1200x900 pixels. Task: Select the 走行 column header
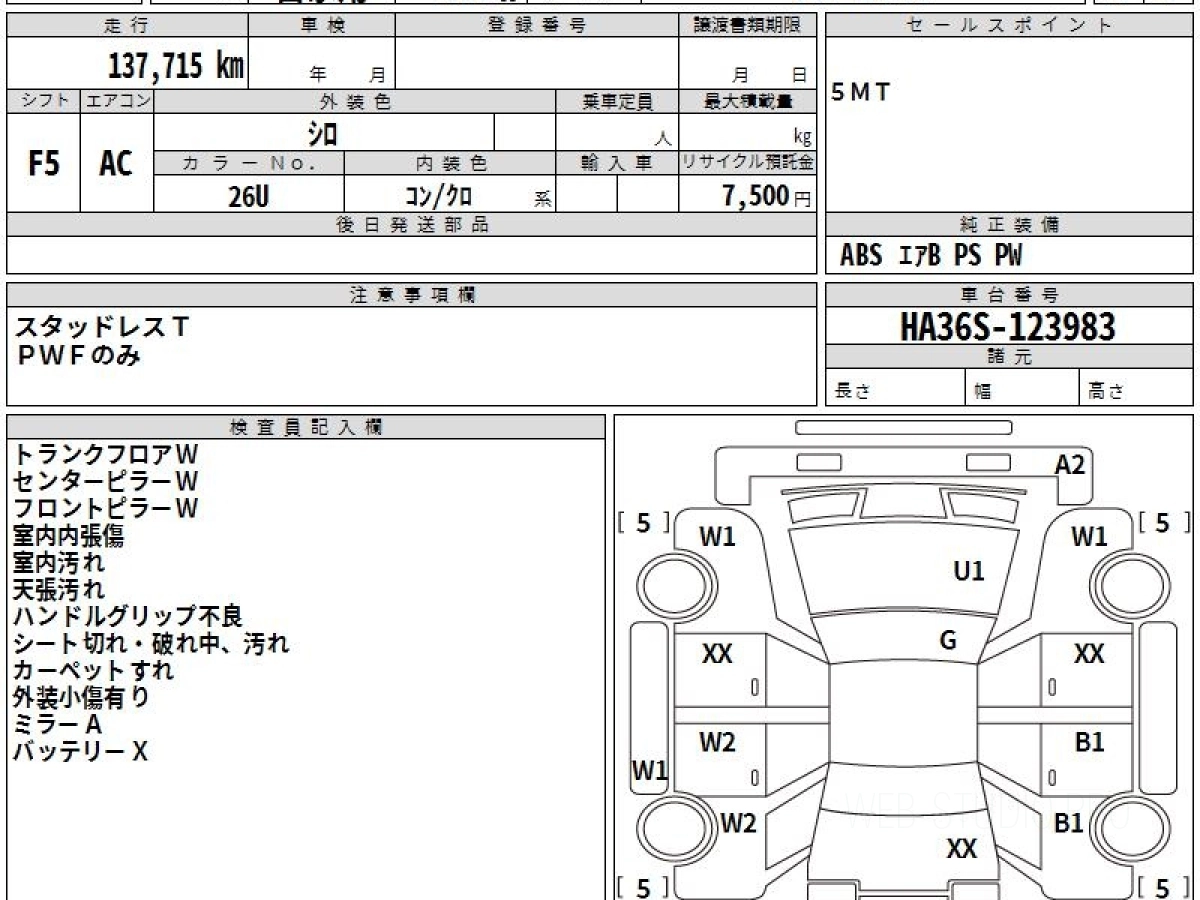click(x=127, y=26)
